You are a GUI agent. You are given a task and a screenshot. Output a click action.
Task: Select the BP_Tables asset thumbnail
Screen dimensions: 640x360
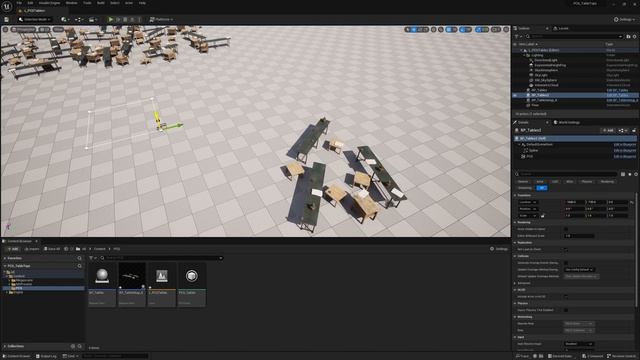coord(102,276)
